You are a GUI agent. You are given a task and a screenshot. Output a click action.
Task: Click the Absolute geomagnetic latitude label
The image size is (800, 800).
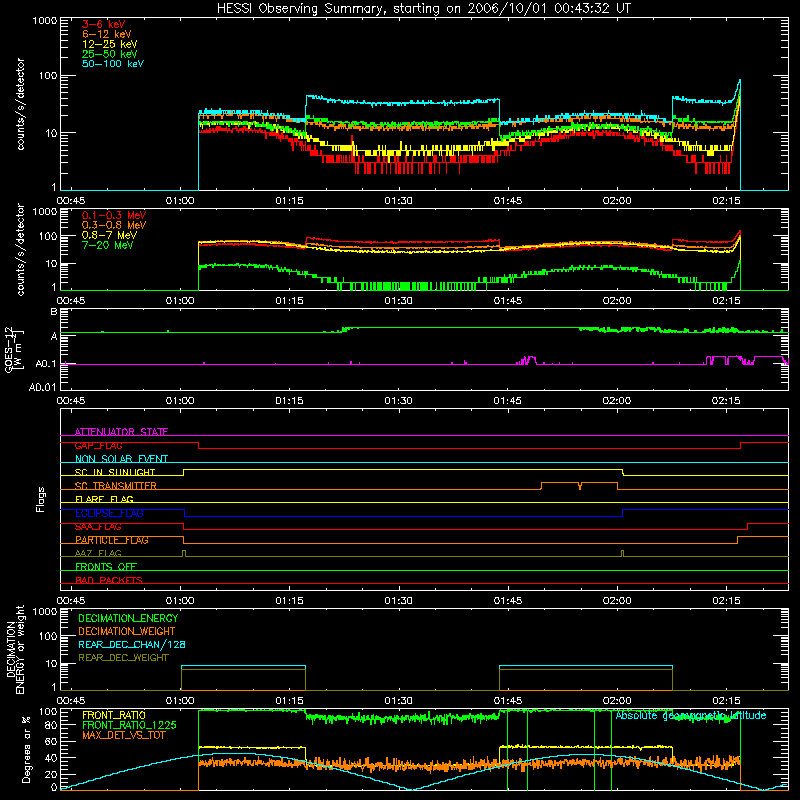pos(691,716)
